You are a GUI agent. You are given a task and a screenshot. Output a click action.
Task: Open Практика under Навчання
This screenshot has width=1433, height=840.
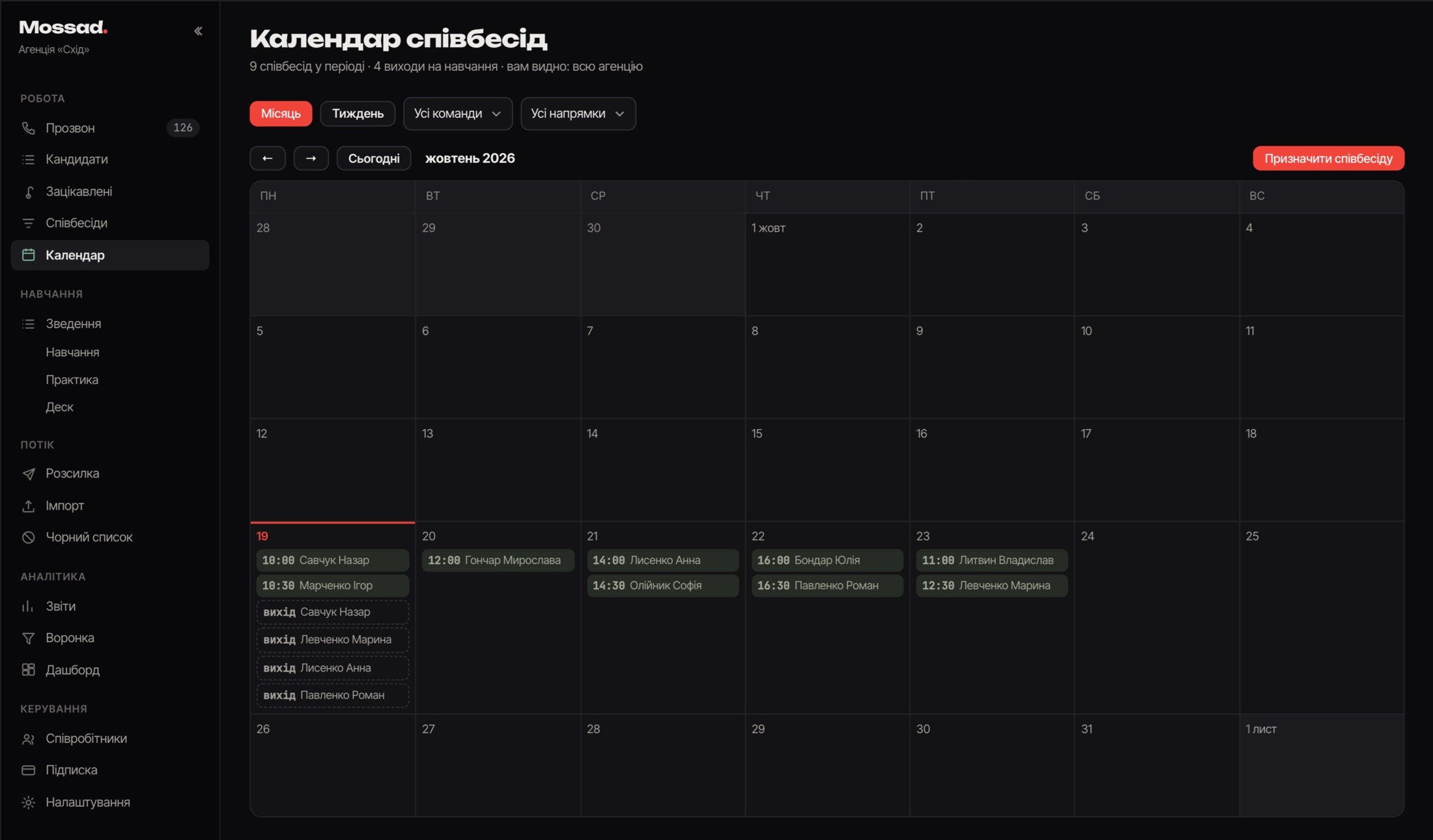click(x=72, y=380)
